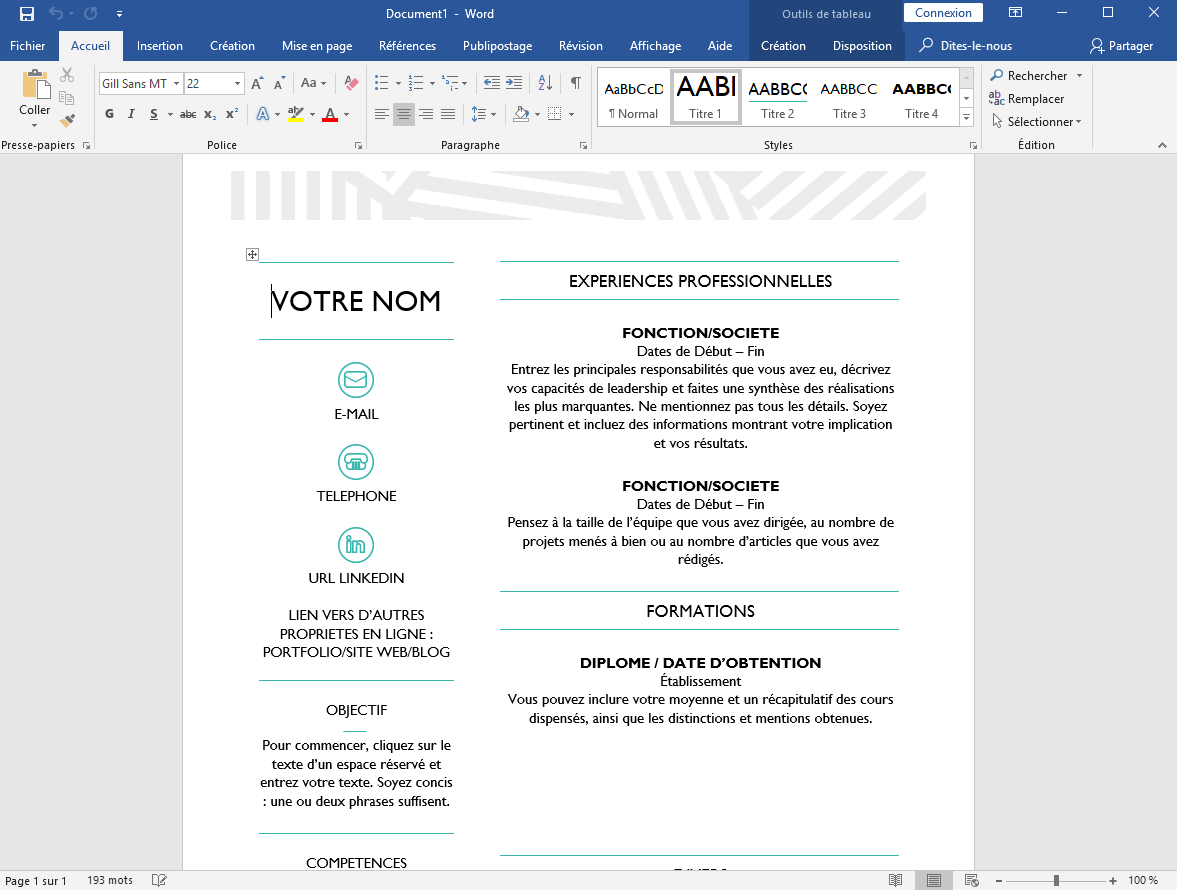The width and height of the screenshot is (1177, 890).
Task: Click the Partager button
Action: tap(1122, 46)
